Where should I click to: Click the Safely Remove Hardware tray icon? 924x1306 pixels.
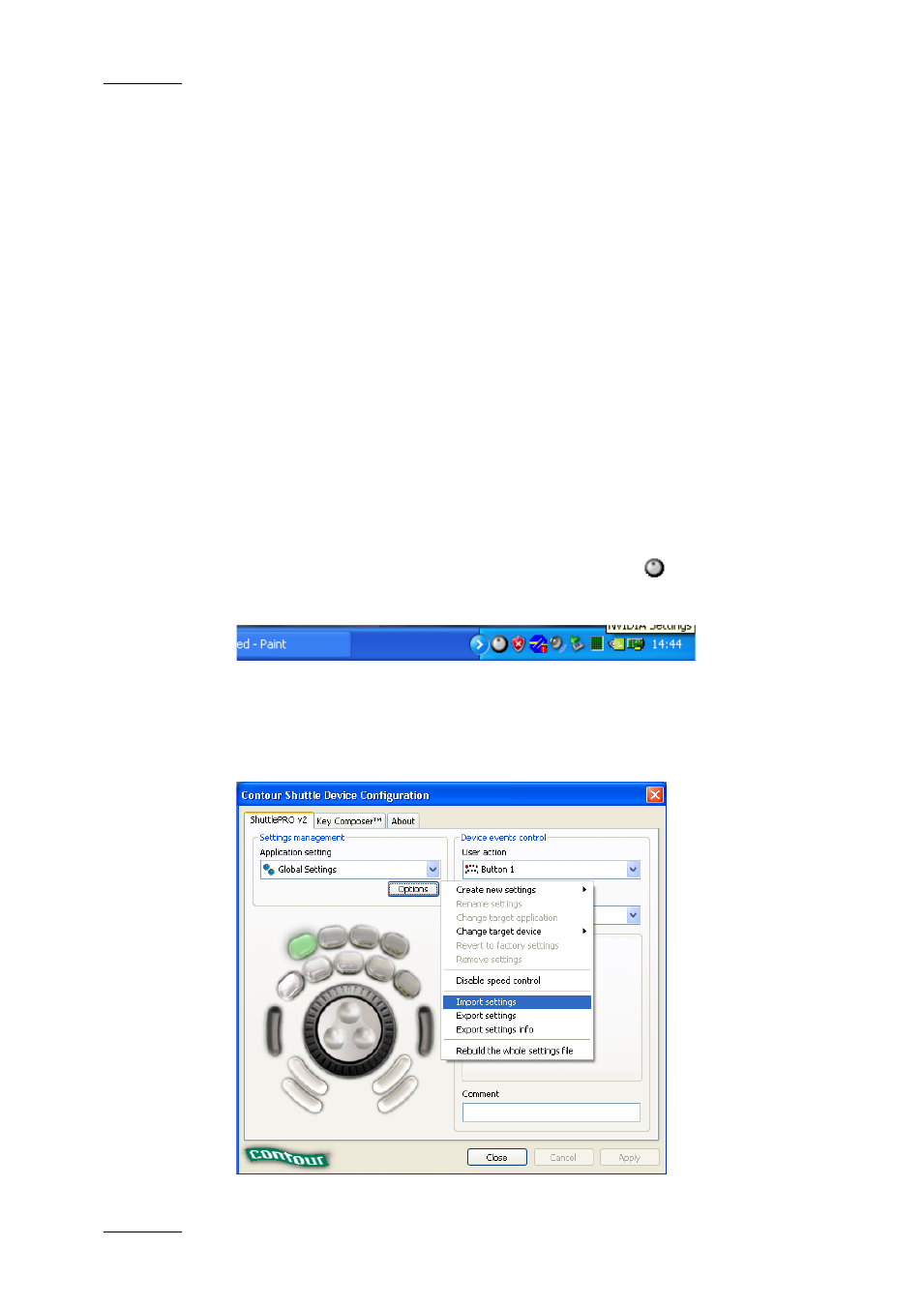point(577,644)
